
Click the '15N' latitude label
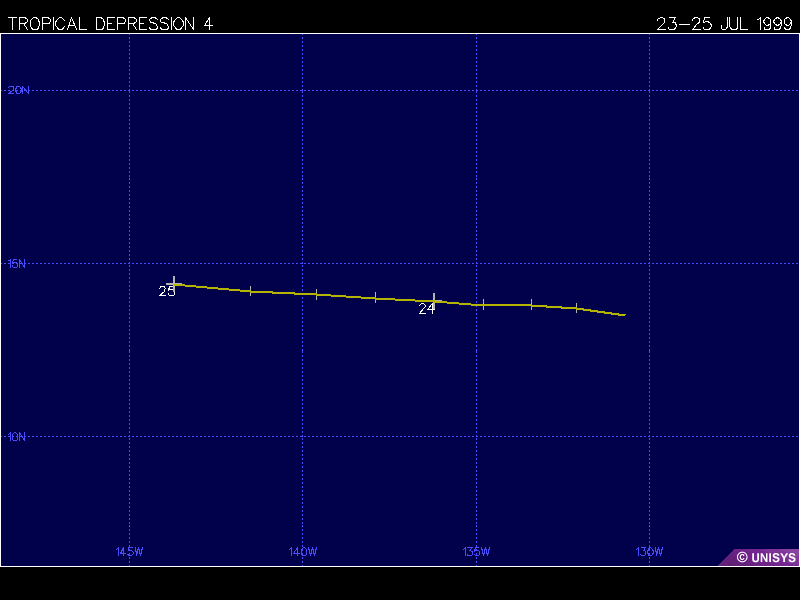click(16, 264)
